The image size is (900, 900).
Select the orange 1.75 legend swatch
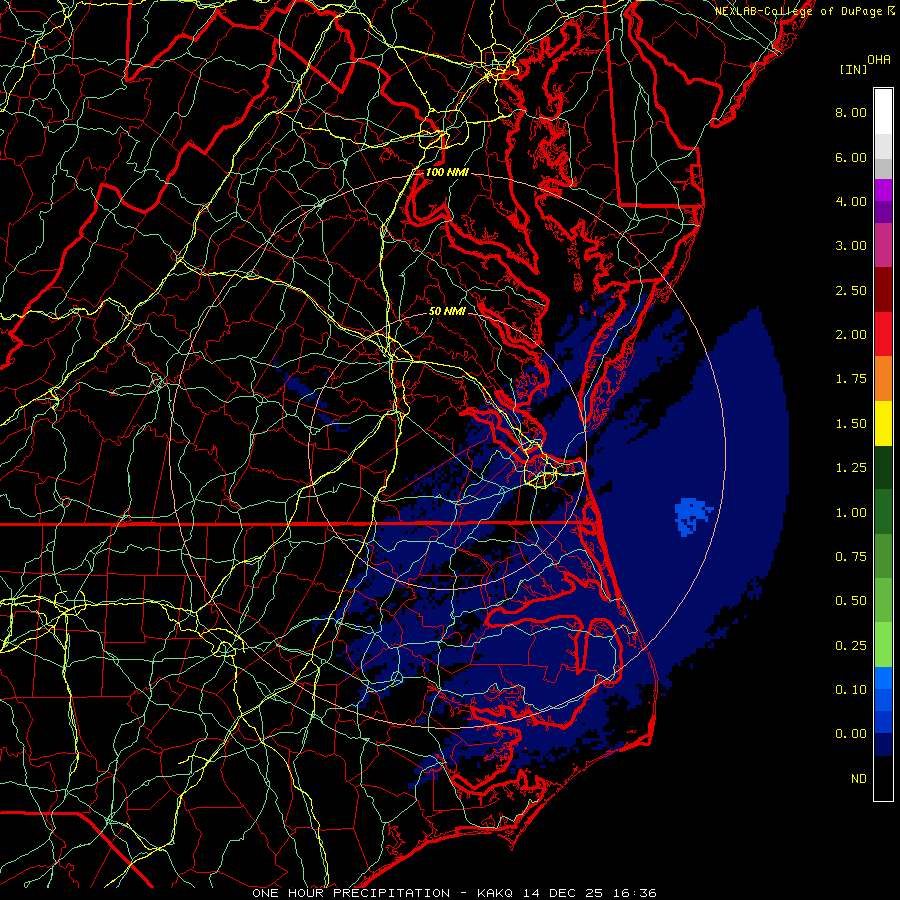883,378
